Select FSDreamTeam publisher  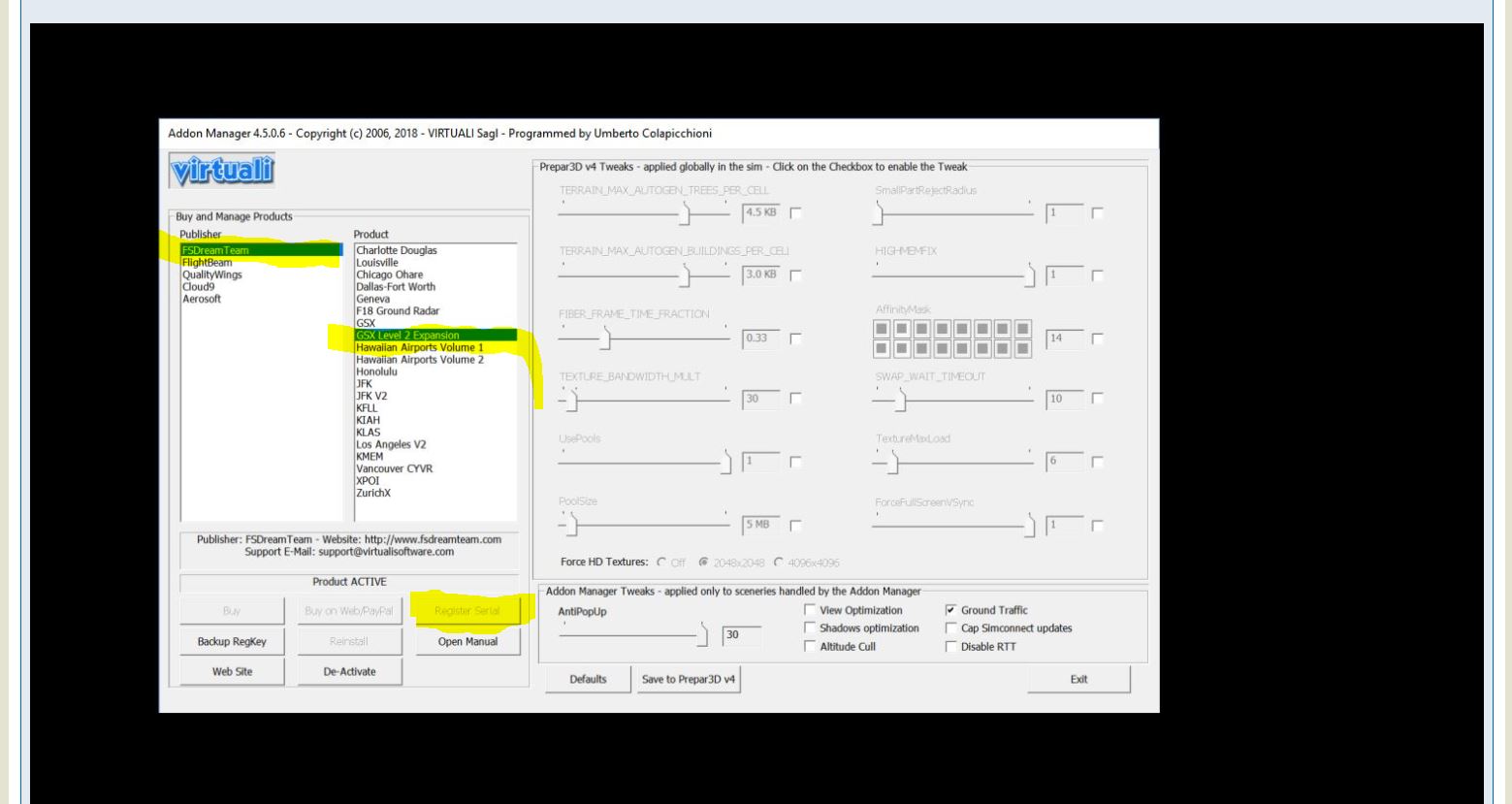coord(261,250)
